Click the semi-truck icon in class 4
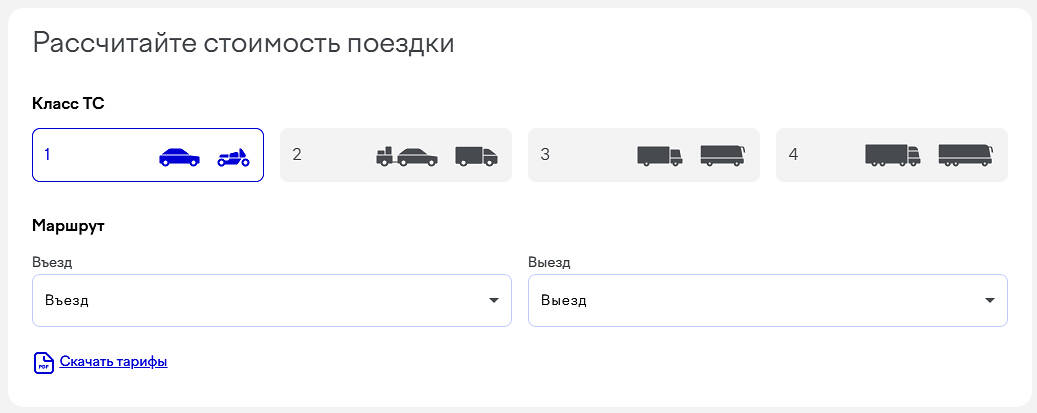This screenshot has width=1037, height=413. point(892,155)
